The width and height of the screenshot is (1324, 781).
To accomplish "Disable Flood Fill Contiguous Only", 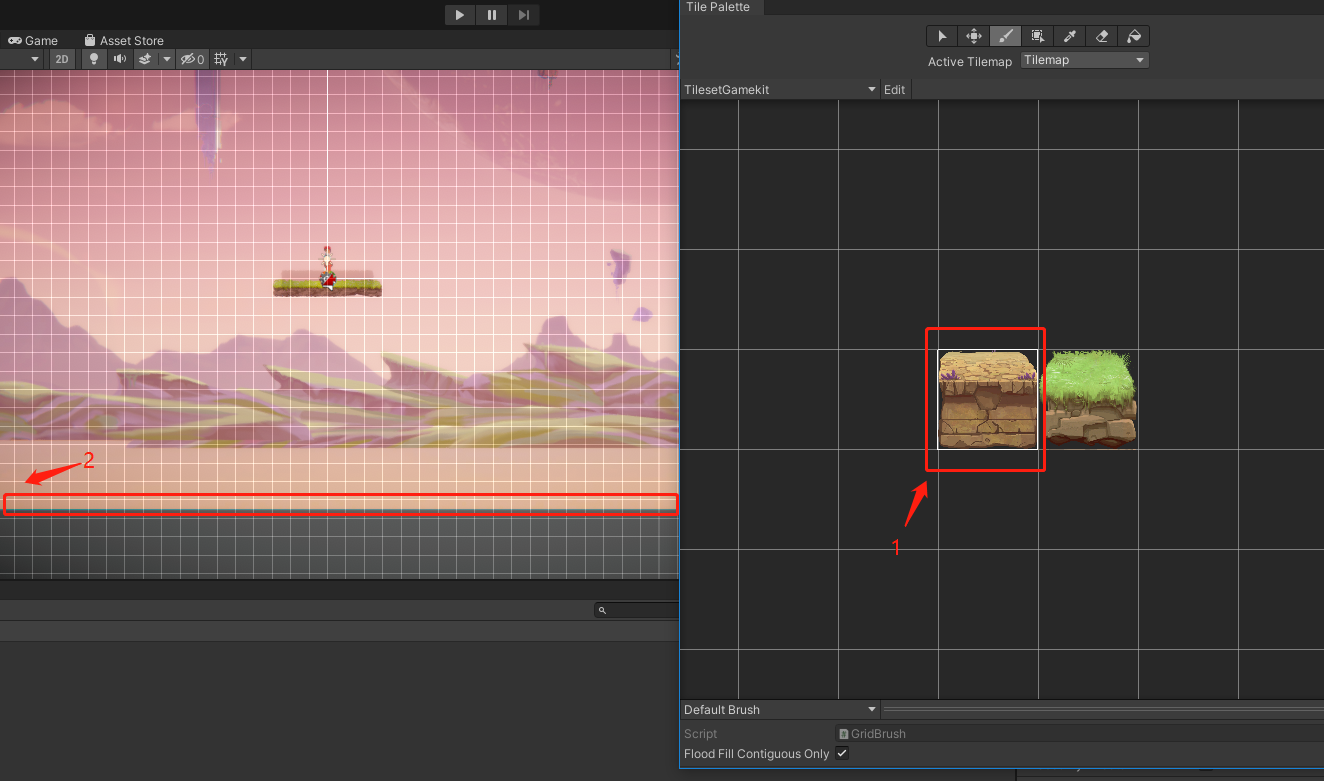I will pos(841,753).
